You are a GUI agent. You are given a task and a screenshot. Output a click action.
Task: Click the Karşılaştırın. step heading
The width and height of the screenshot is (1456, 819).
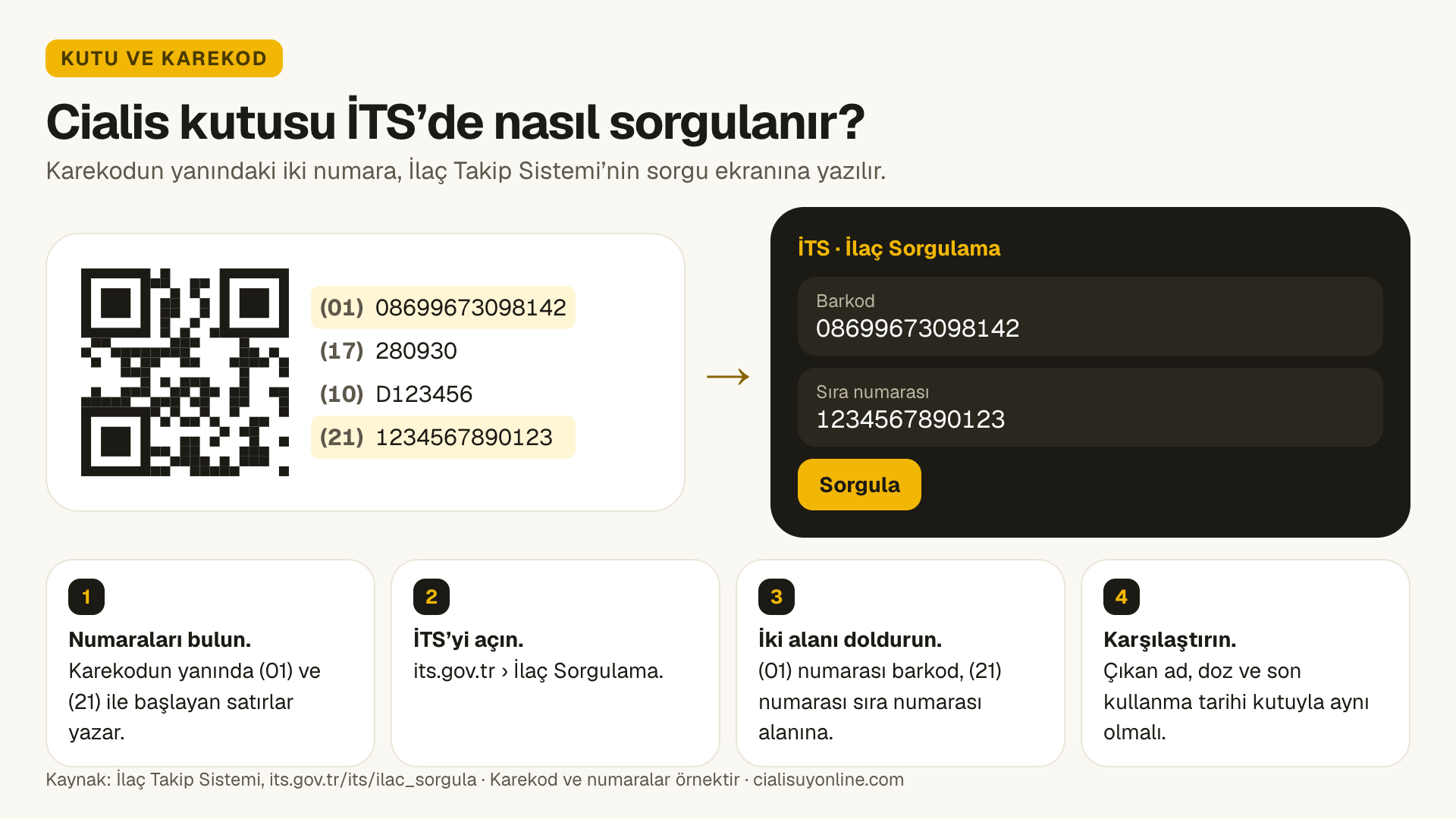tap(1169, 639)
